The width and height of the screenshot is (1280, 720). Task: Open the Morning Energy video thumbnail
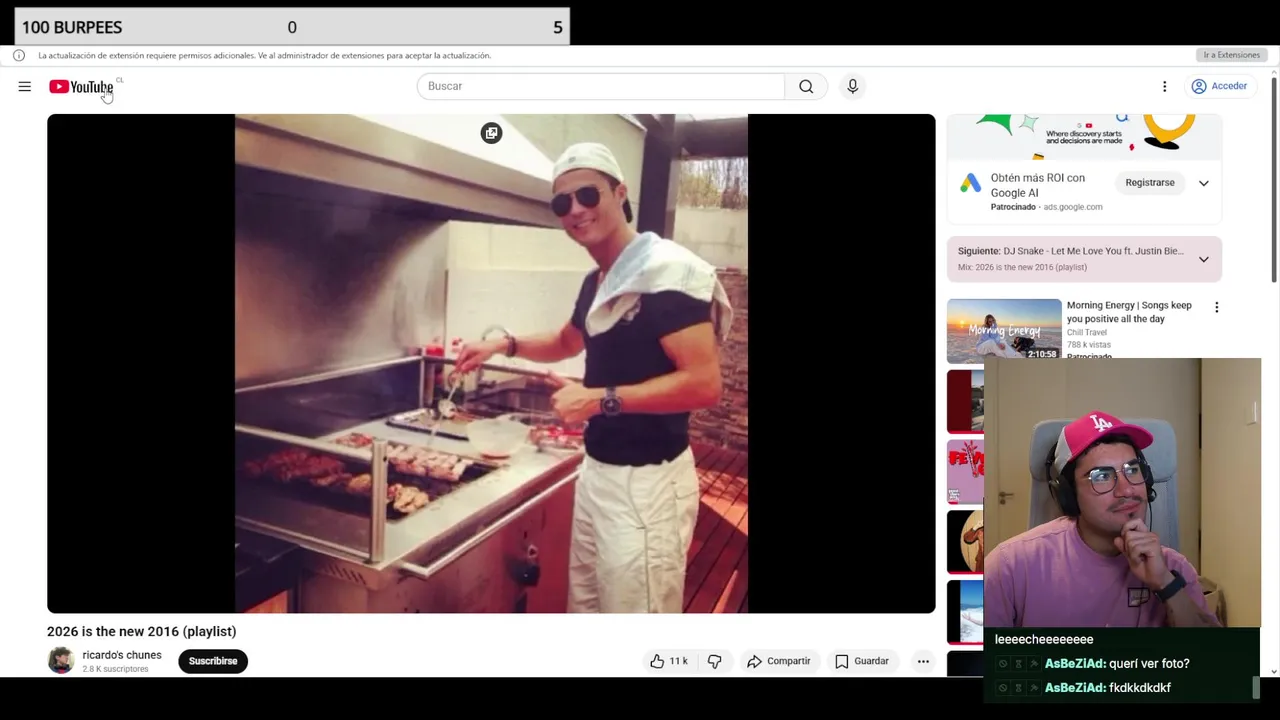(x=1004, y=330)
